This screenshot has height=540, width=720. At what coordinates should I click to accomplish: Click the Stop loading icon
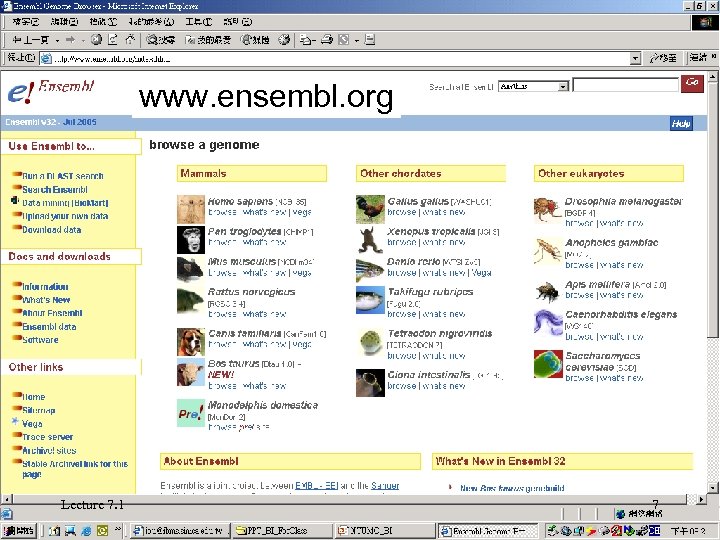(96, 40)
